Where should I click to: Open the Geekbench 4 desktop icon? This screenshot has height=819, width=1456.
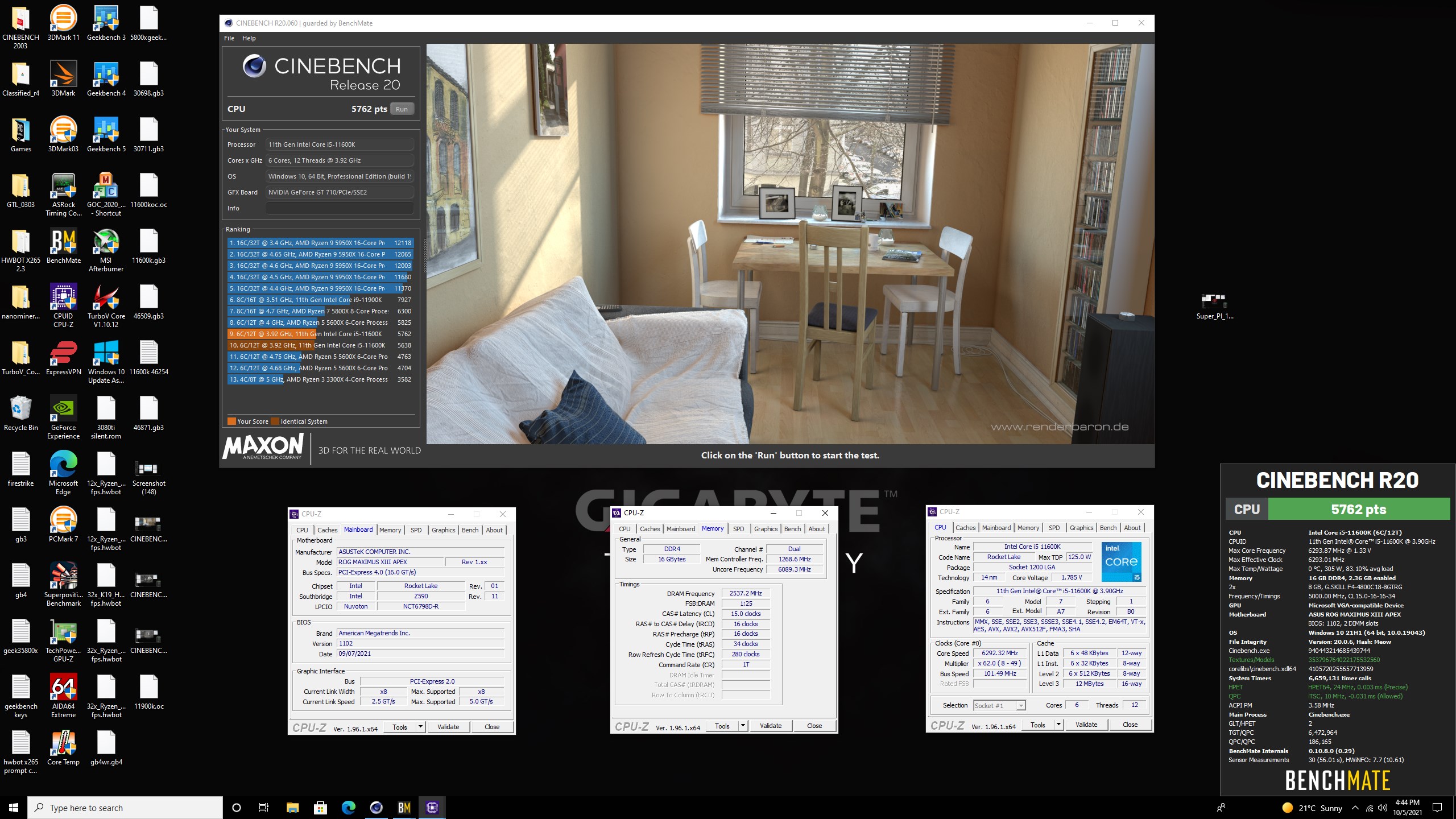coord(106,78)
